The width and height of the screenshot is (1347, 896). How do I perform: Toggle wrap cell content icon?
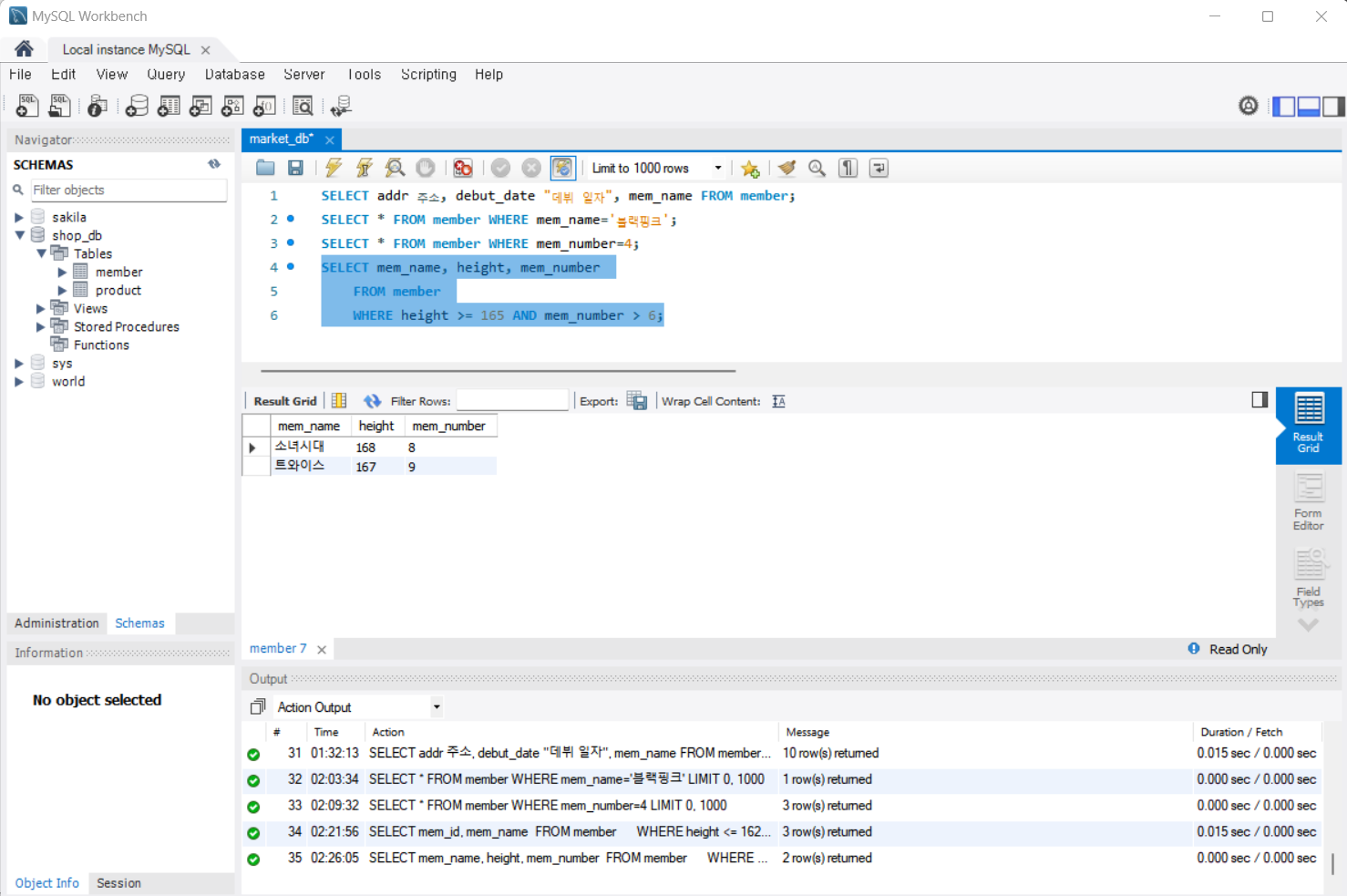[778, 401]
